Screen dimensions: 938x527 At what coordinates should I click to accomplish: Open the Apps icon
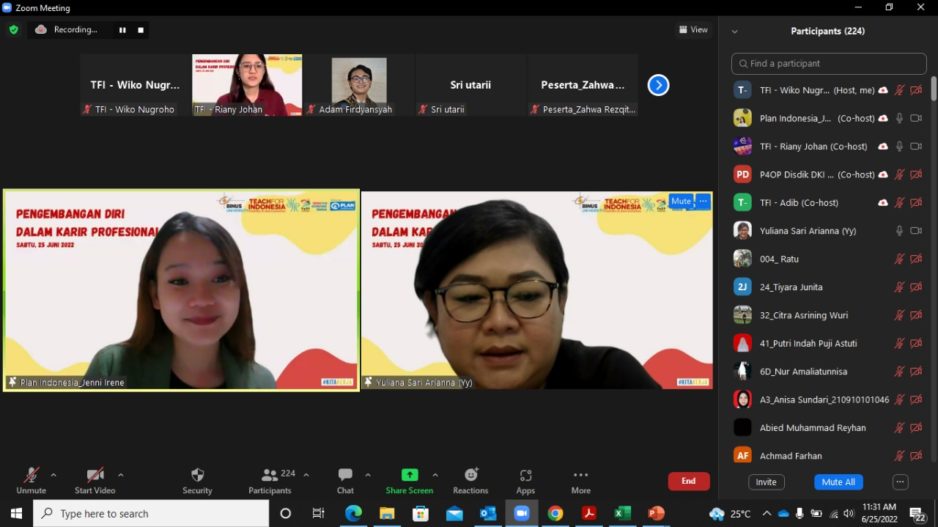[x=525, y=475]
